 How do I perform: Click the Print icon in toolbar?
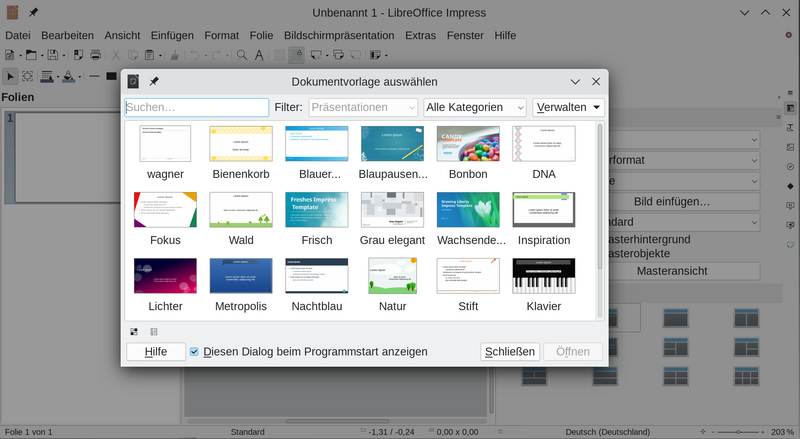click(95, 55)
